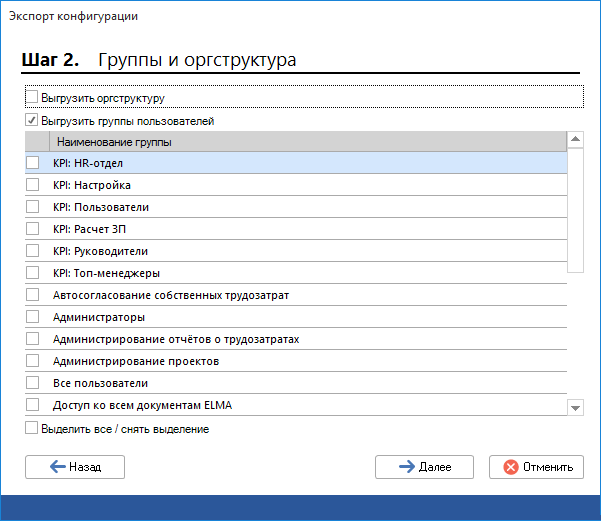
Task: Click the group list vertical scrollbar track
Action: (x=575, y=330)
